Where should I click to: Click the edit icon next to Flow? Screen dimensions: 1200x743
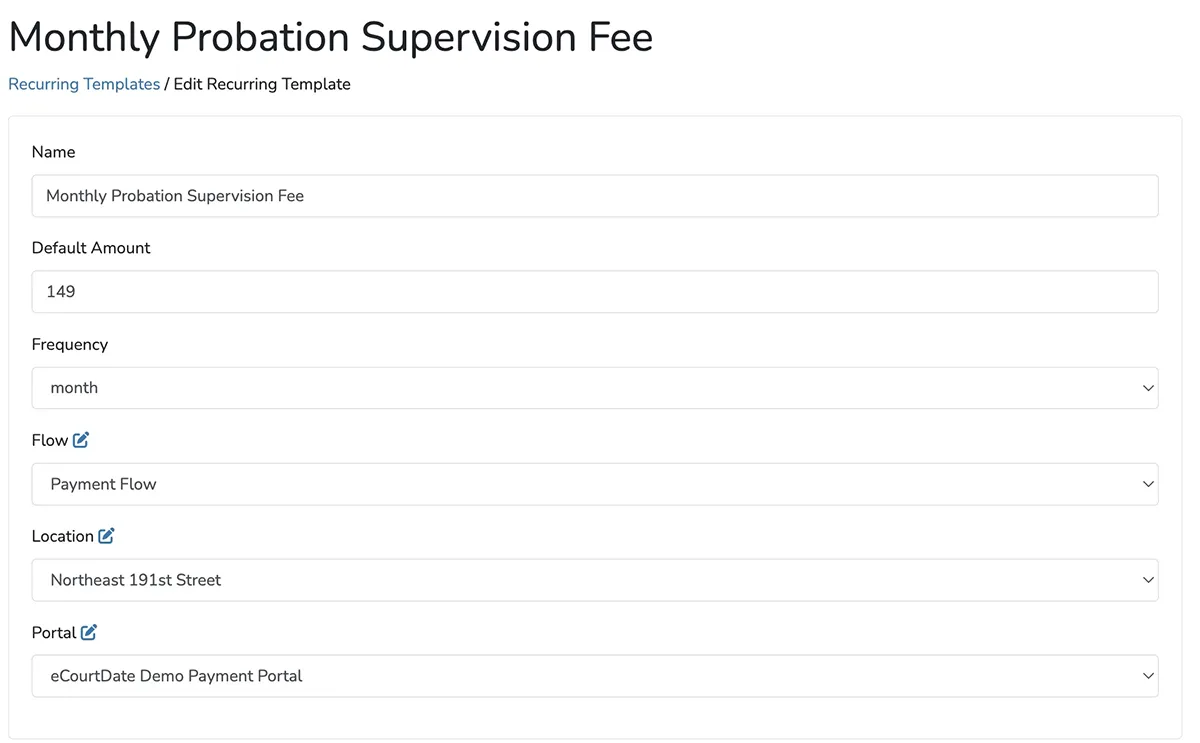81,439
